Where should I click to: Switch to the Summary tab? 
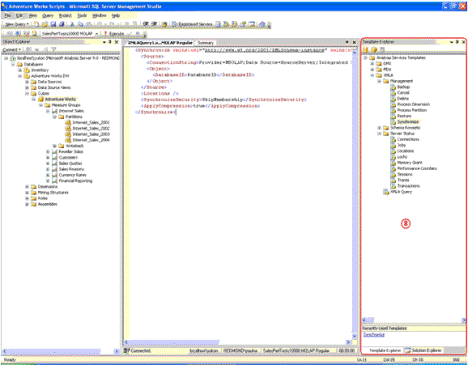pyautogui.click(x=205, y=43)
